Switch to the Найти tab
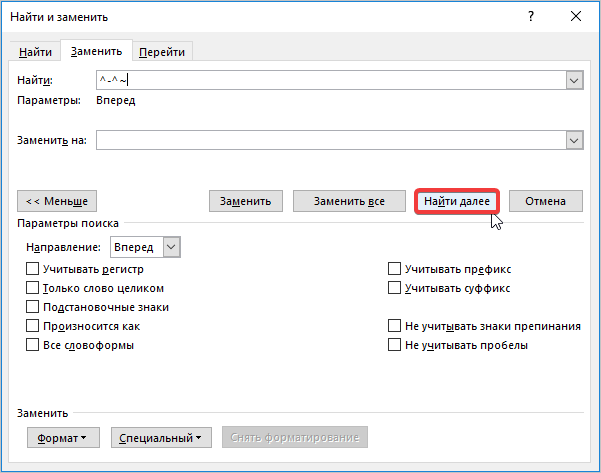 (x=36, y=52)
